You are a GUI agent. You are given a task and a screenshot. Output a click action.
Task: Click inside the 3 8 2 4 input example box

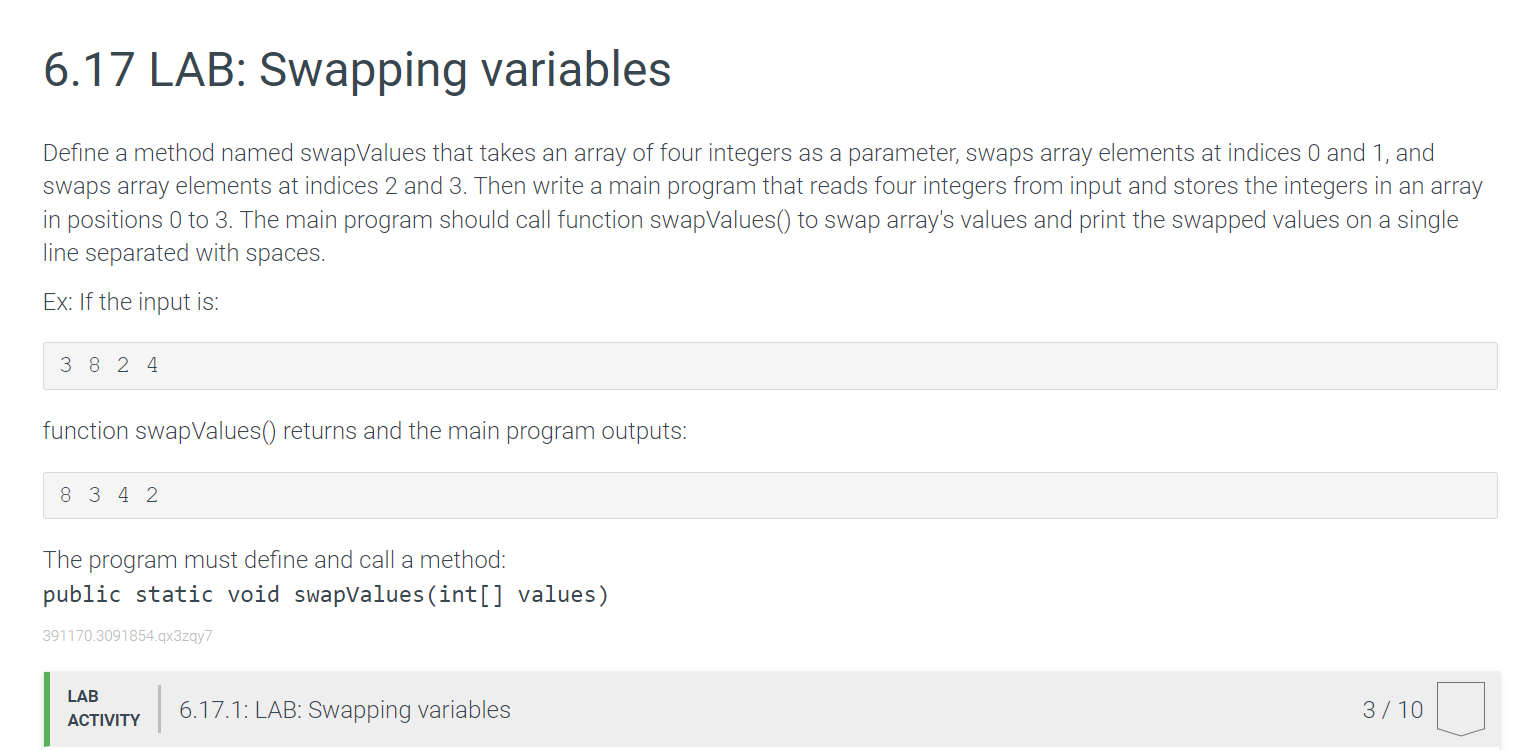click(x=770, y=366)
